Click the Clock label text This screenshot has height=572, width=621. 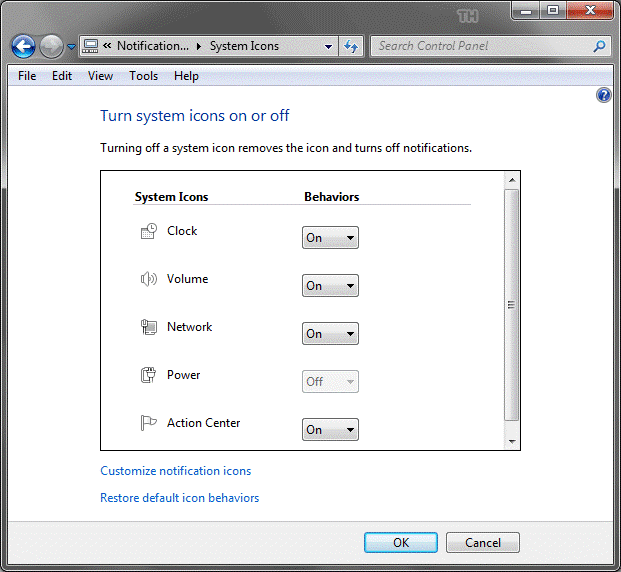click(182, 231)
